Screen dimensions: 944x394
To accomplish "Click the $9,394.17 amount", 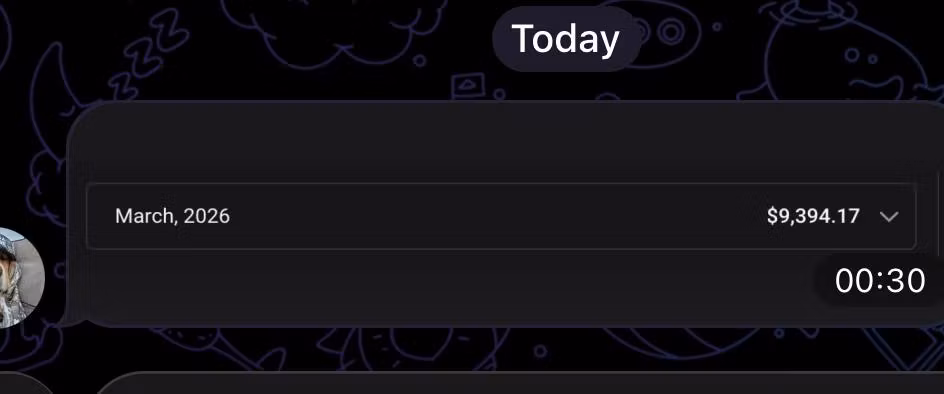I will tap(813, 216).
